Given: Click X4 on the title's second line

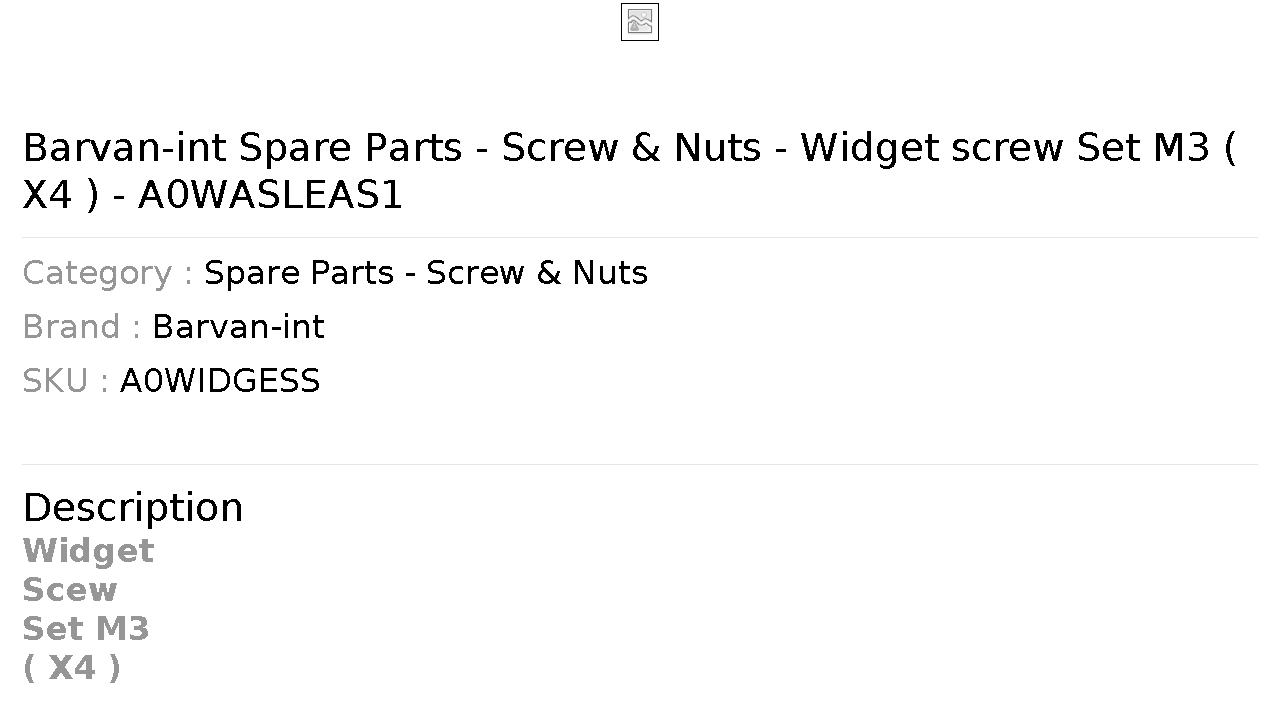Looking at the screenshot, I should [x=48, y=196].
